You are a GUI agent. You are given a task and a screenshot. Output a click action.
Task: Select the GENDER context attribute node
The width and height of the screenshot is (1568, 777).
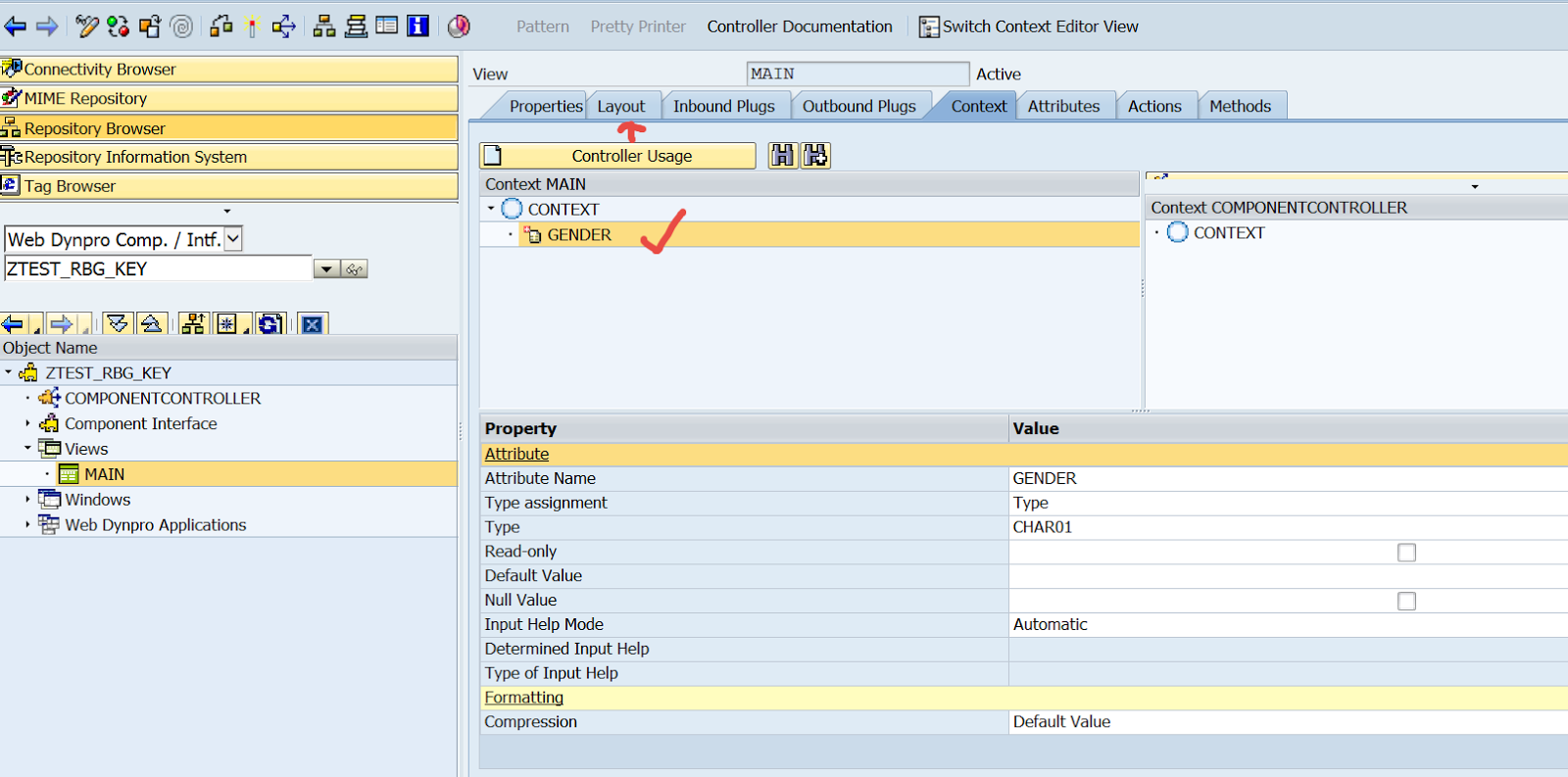click(578, 235)
